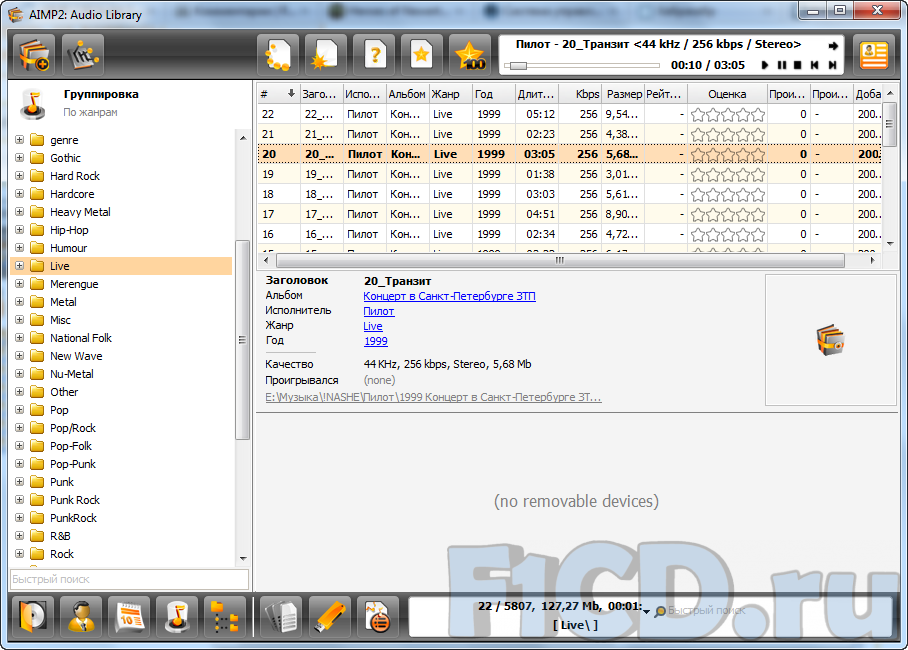The width and height of the screenshot is (908, 650).
Task: Click the new playlist starburst icon
Action: 326,56
